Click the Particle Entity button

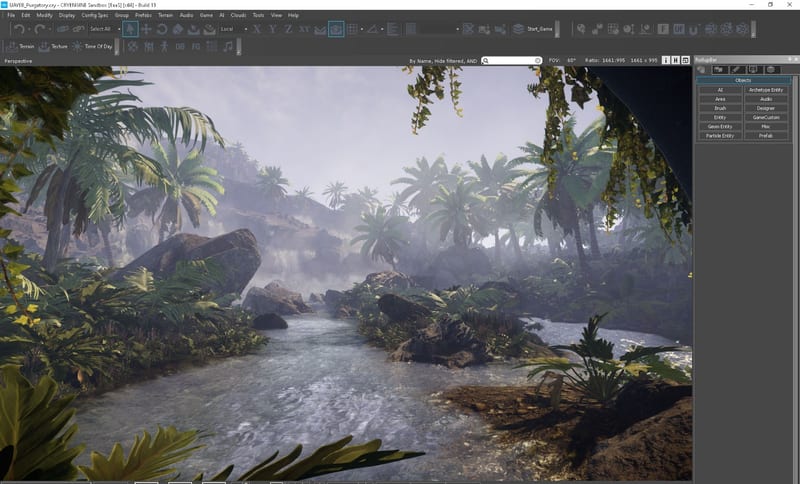click(x=720, y=136)
